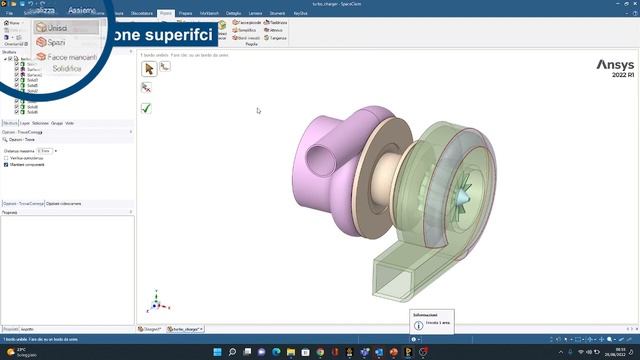The image size is (640, 360).
Task: Click the 'Trovata 1 area' information popup
Action: (432, 322)
